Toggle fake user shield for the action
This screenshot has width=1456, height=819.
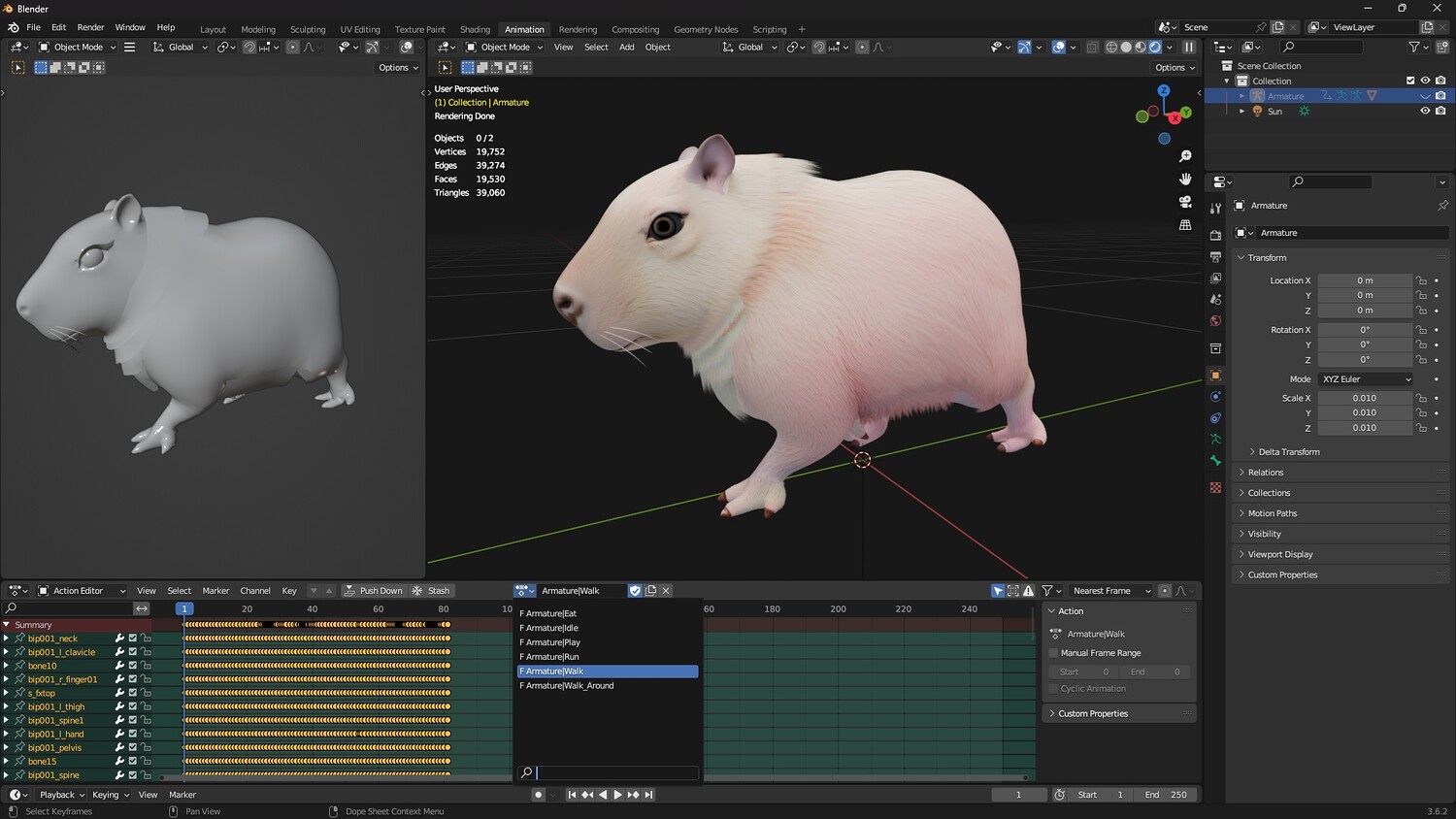click(635, 591)
